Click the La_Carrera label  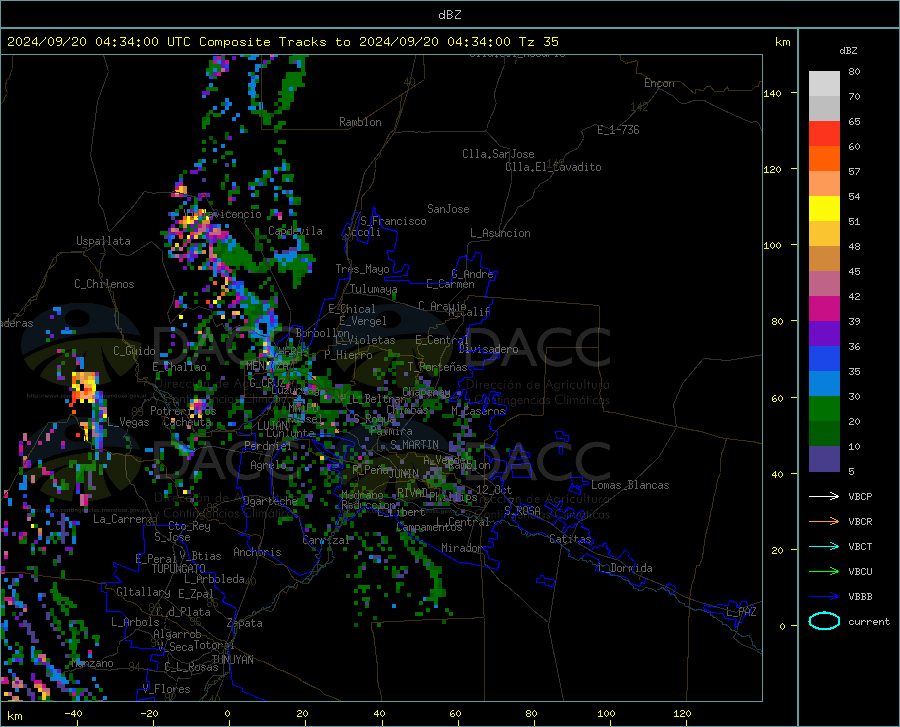point(123,519)
